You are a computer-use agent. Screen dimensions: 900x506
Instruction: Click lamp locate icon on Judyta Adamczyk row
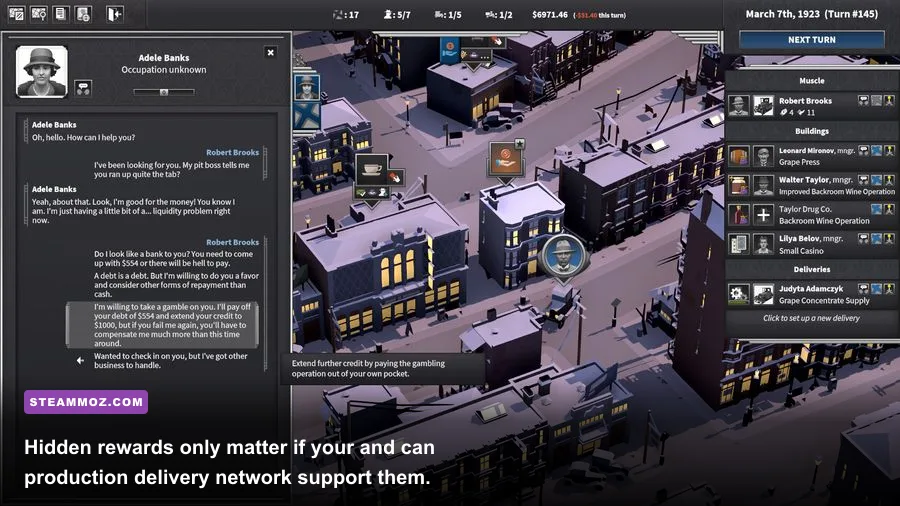(889, 289)
